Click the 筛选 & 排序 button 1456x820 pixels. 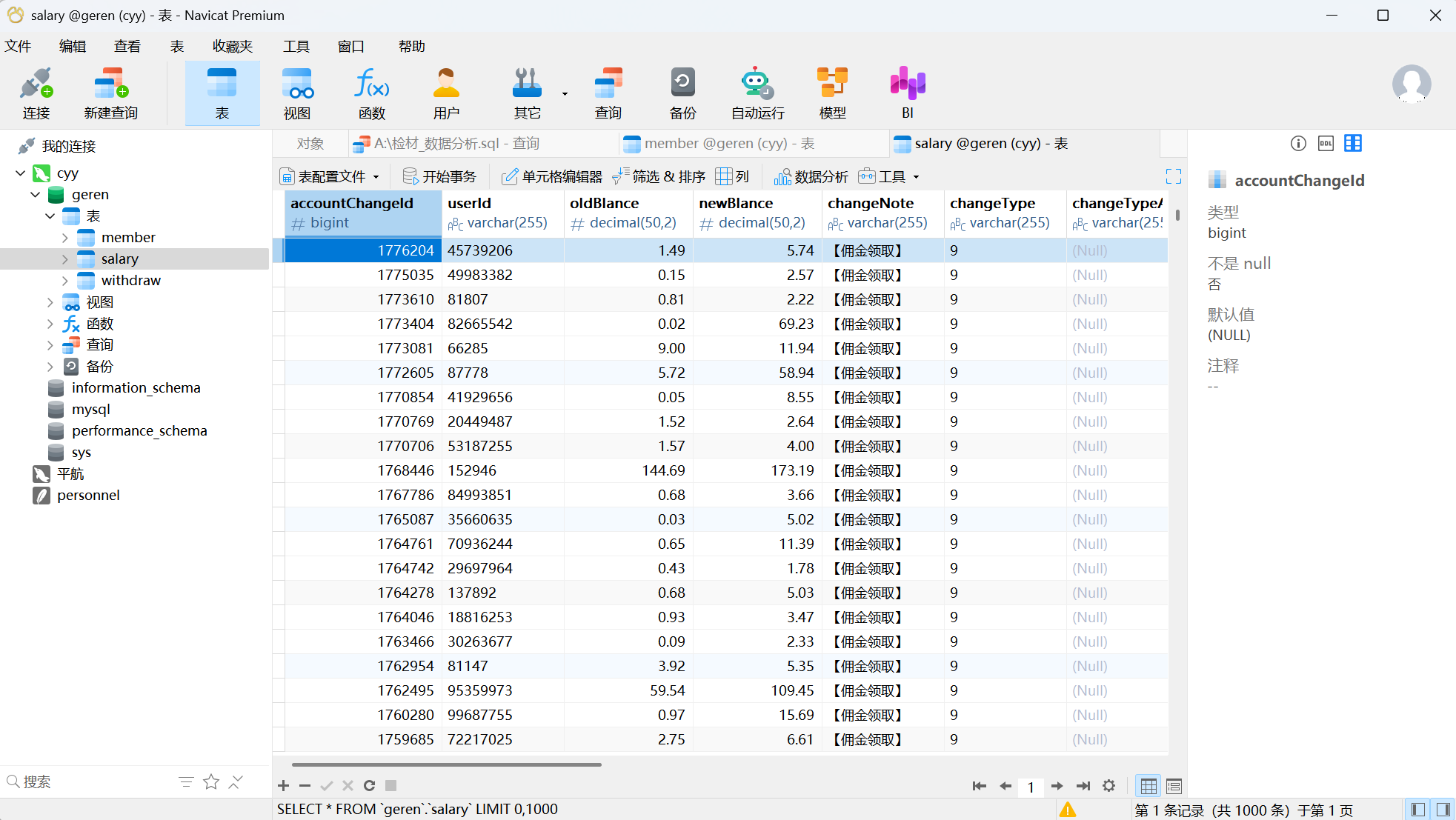[659, 177]
